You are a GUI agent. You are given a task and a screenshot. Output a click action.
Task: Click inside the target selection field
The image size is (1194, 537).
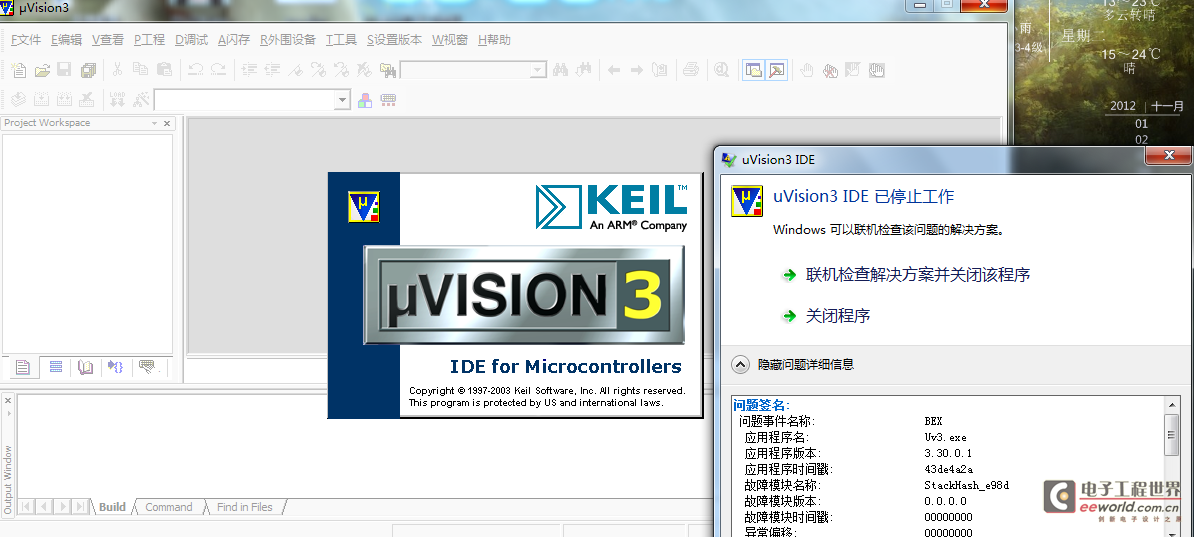coord(244,100)
